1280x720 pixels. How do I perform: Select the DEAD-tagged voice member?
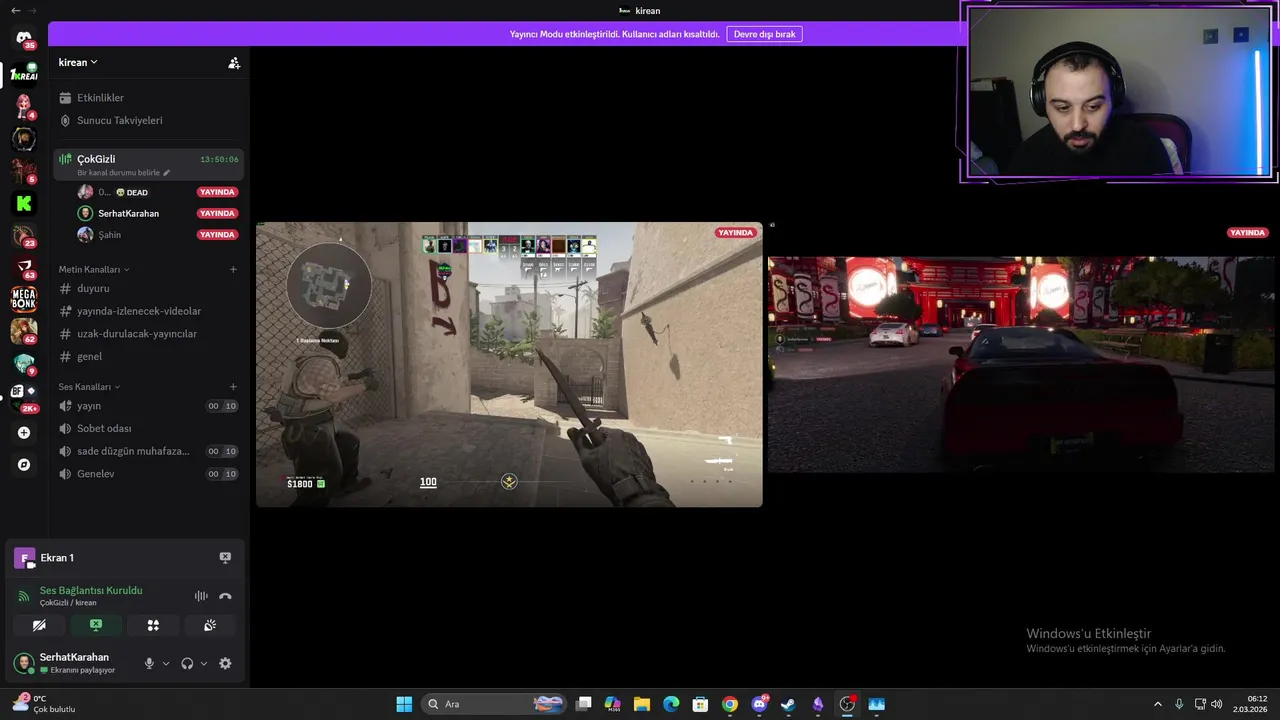[158, 192]
